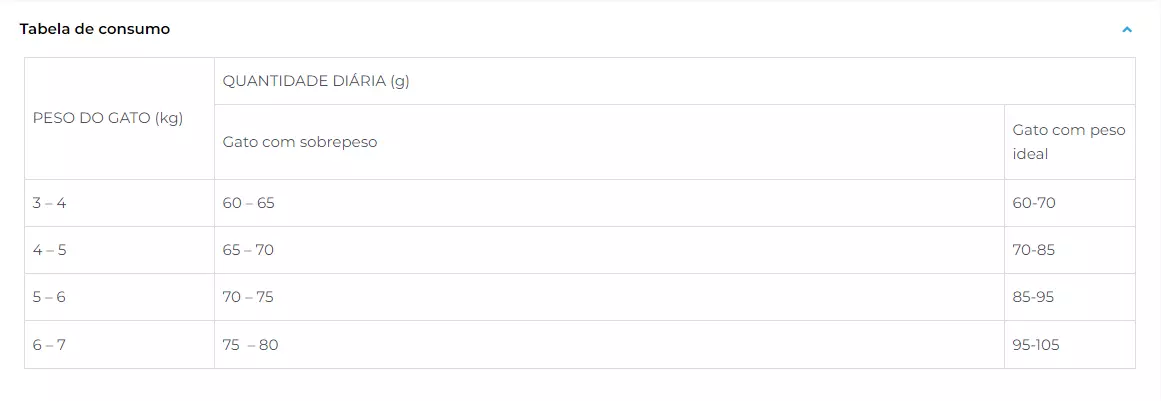Select the PESO DO GATO (kg) header cell
This screenshot has height=401, width=1161.
[119, 118]
